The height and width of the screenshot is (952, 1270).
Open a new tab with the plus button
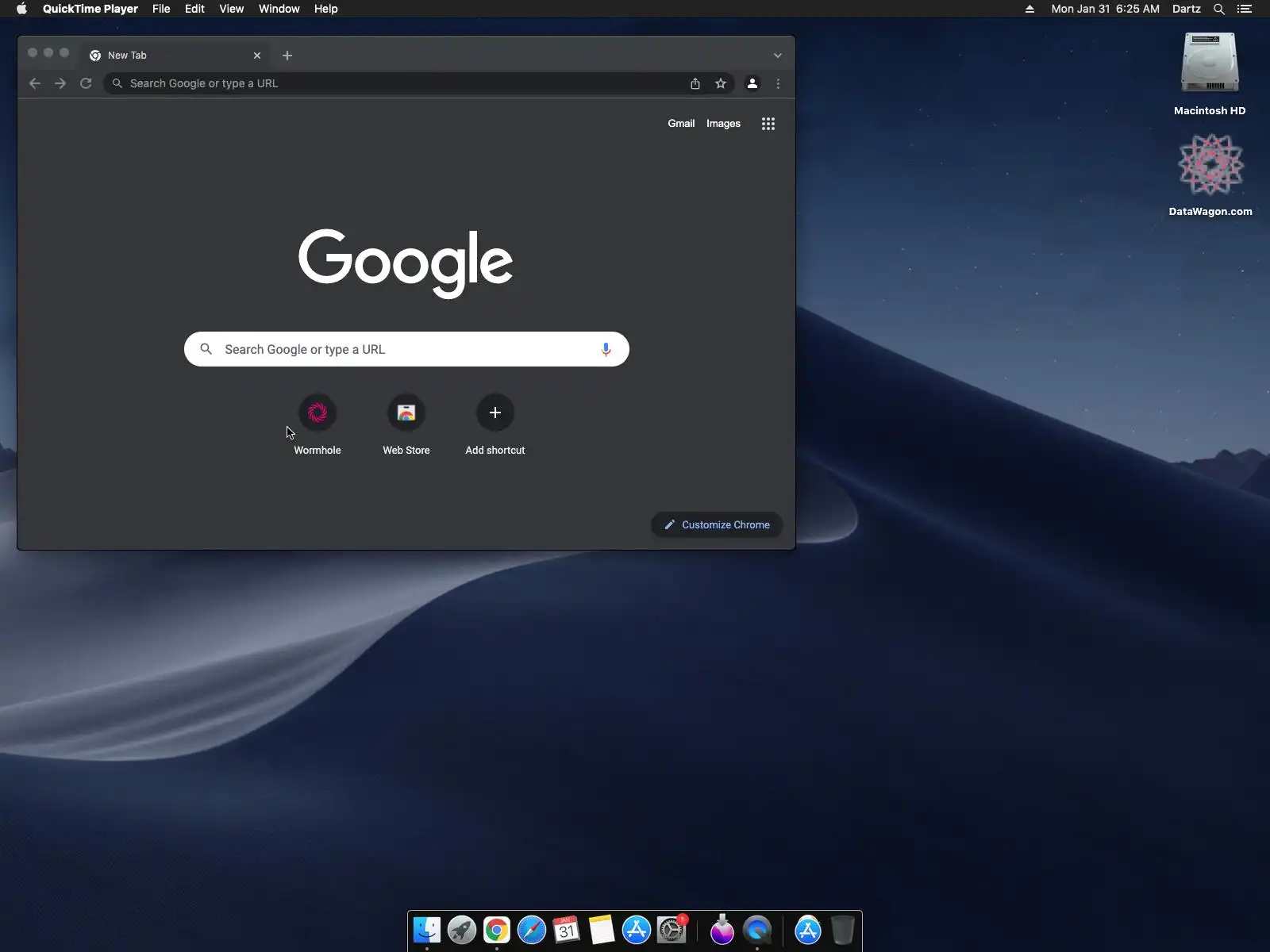(x=287, y=56)
